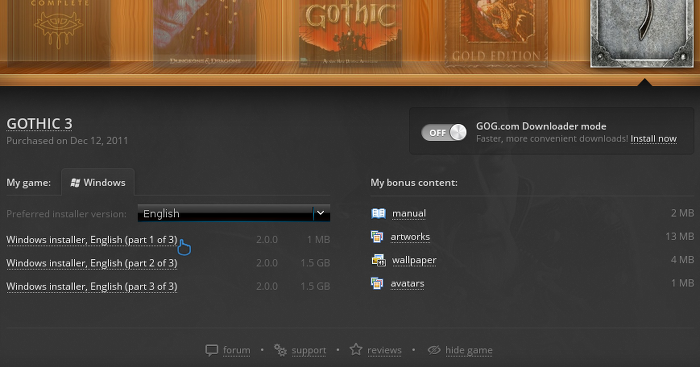700x367 pixels.
Task: Select the silver framed game cover
Action: point(642,33)
